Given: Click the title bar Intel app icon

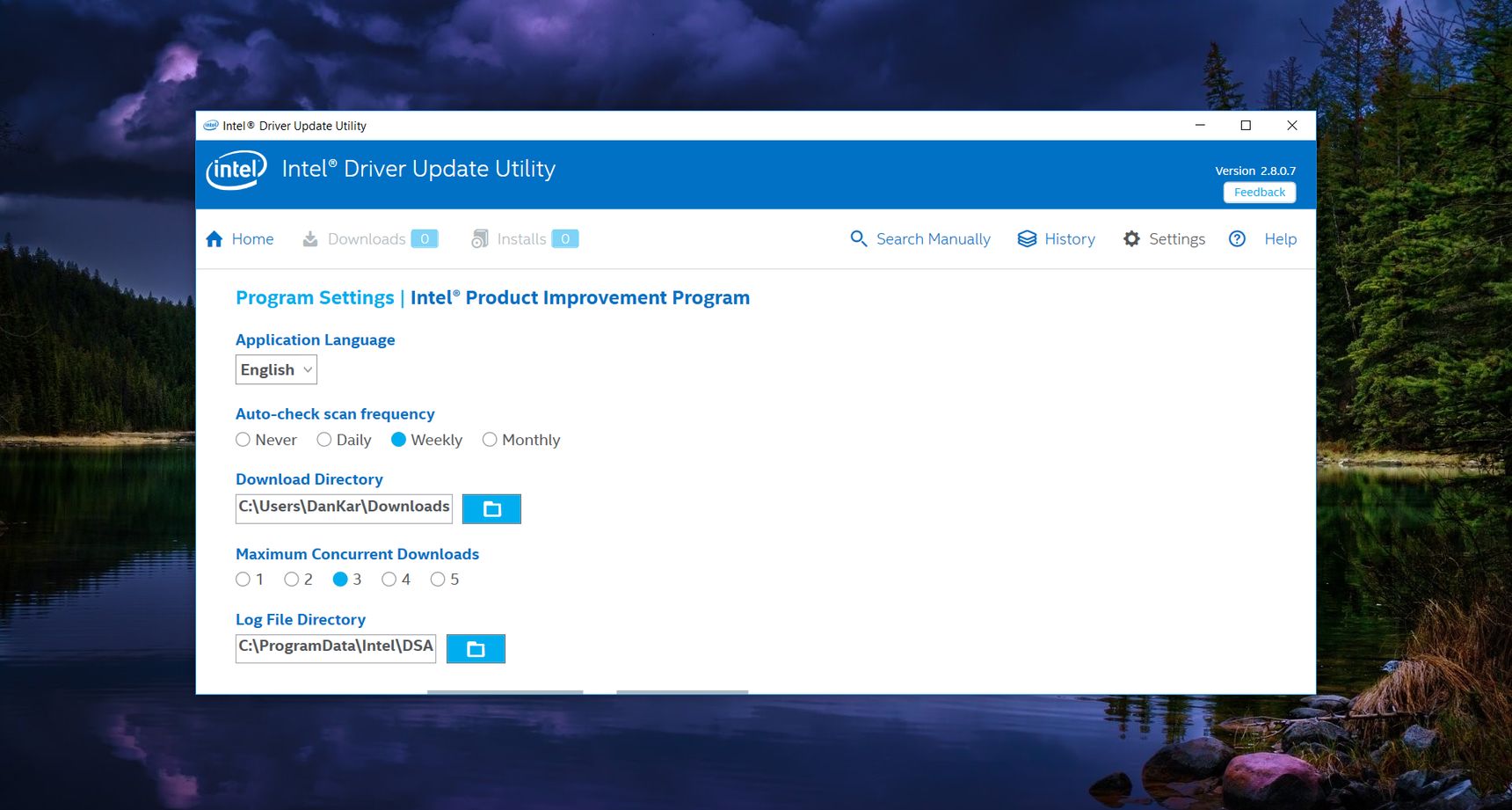Looking at the screenshot, I should 211,126.
